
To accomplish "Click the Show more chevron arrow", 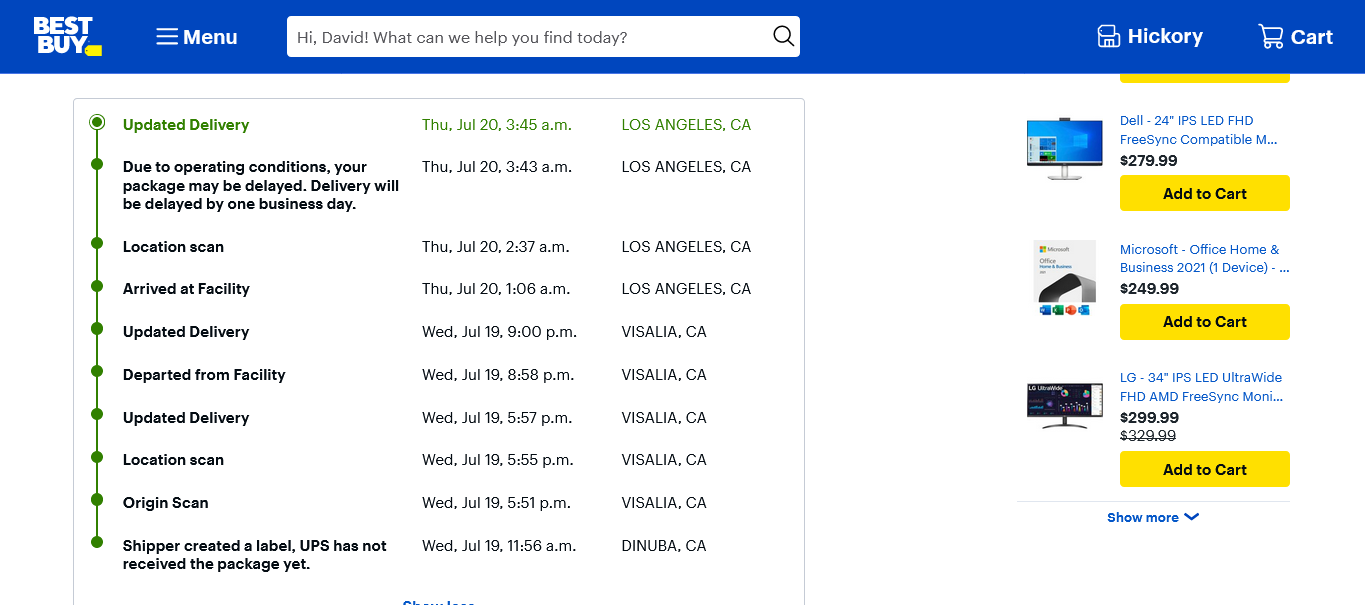I will coord(1191,517).
